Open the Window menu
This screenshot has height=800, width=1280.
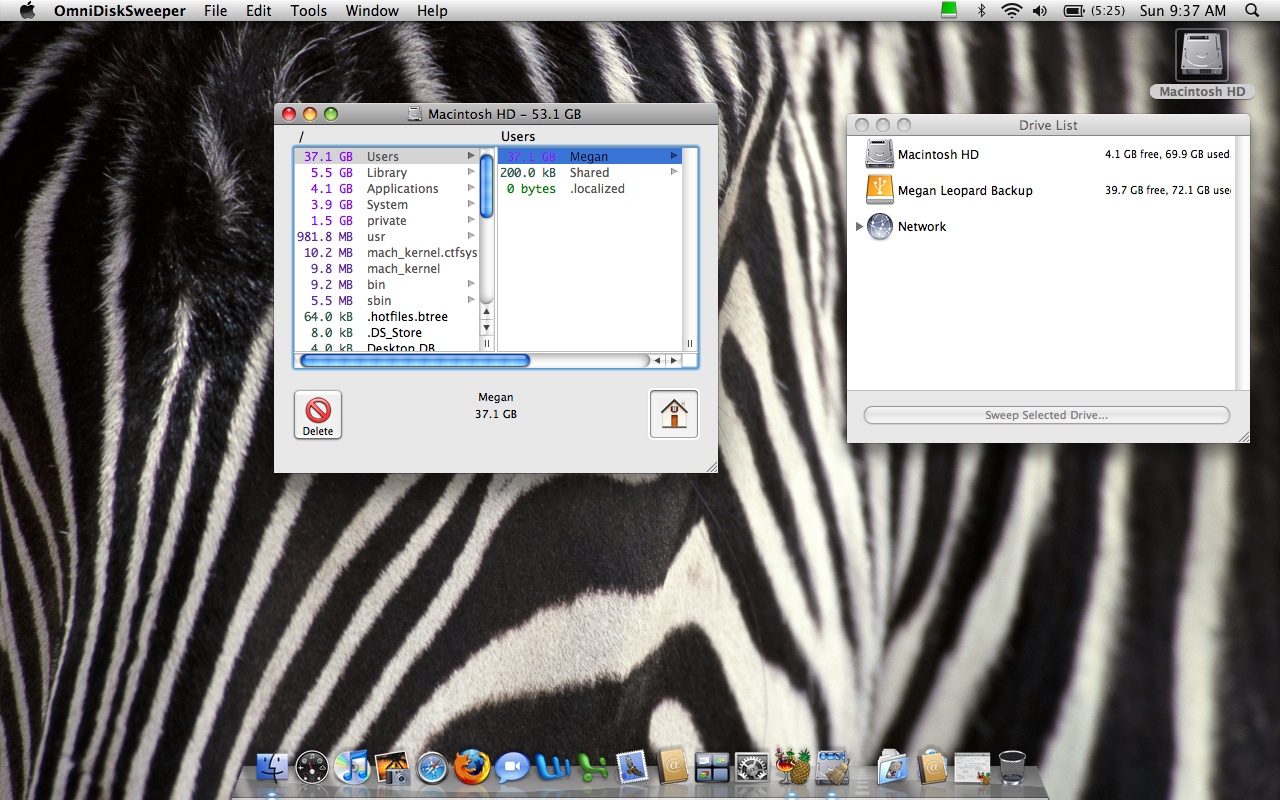click(x=372, y=11)
